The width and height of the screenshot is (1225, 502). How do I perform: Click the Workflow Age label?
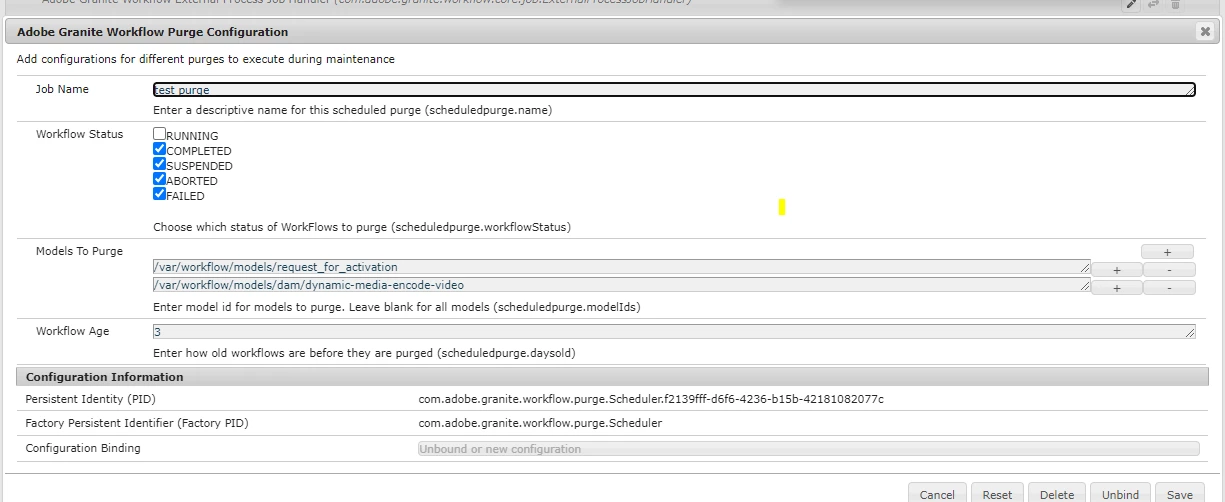pos(73,331)
